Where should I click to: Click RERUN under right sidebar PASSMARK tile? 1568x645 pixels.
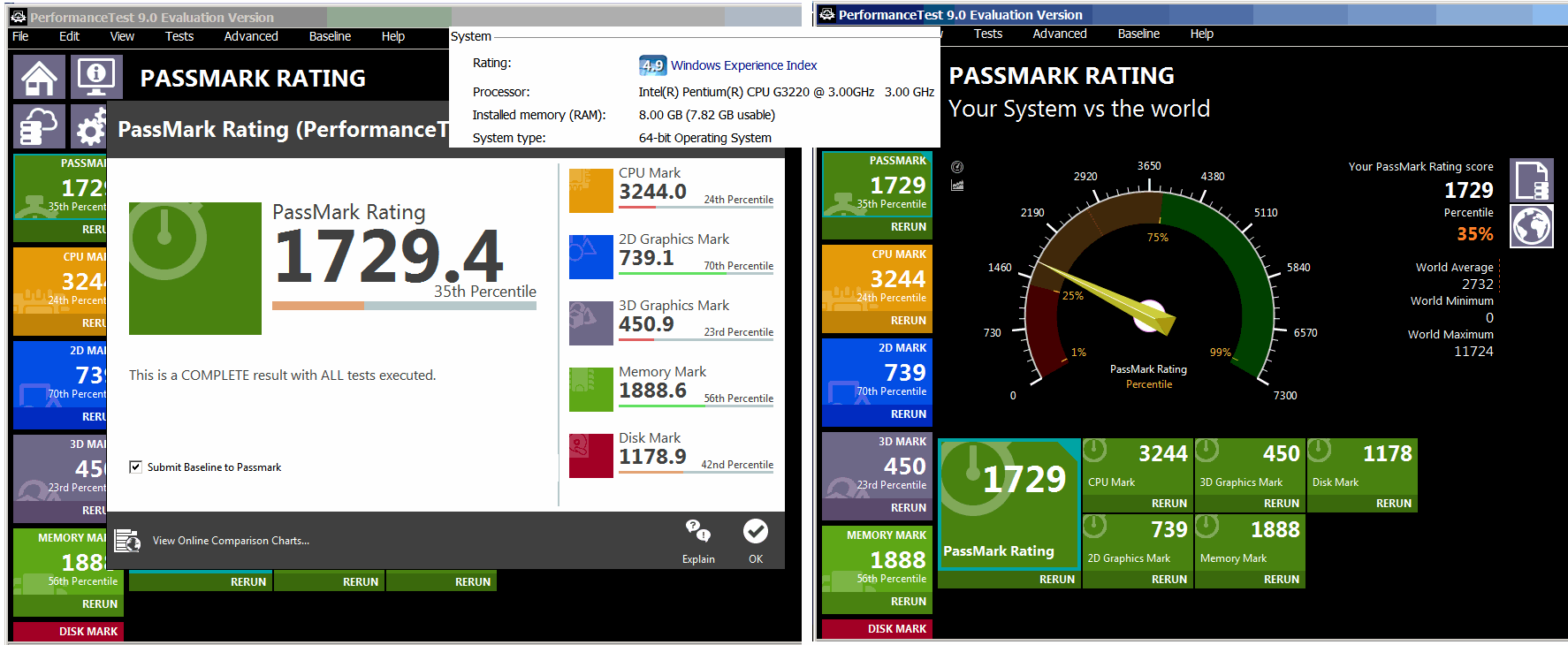click(x=909, y=227)
